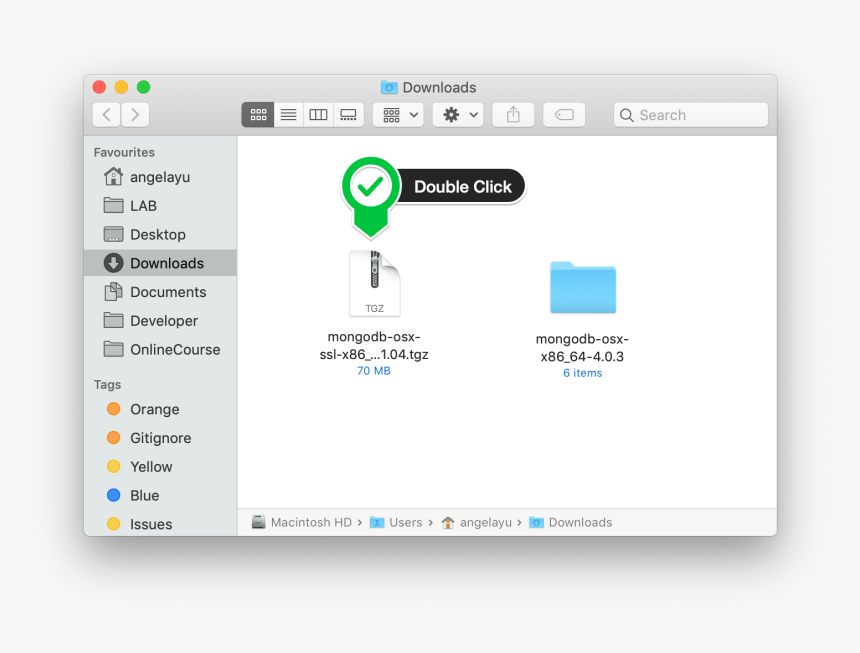
Task: Click the Favourites section header
Action: [x=124, y=152]
